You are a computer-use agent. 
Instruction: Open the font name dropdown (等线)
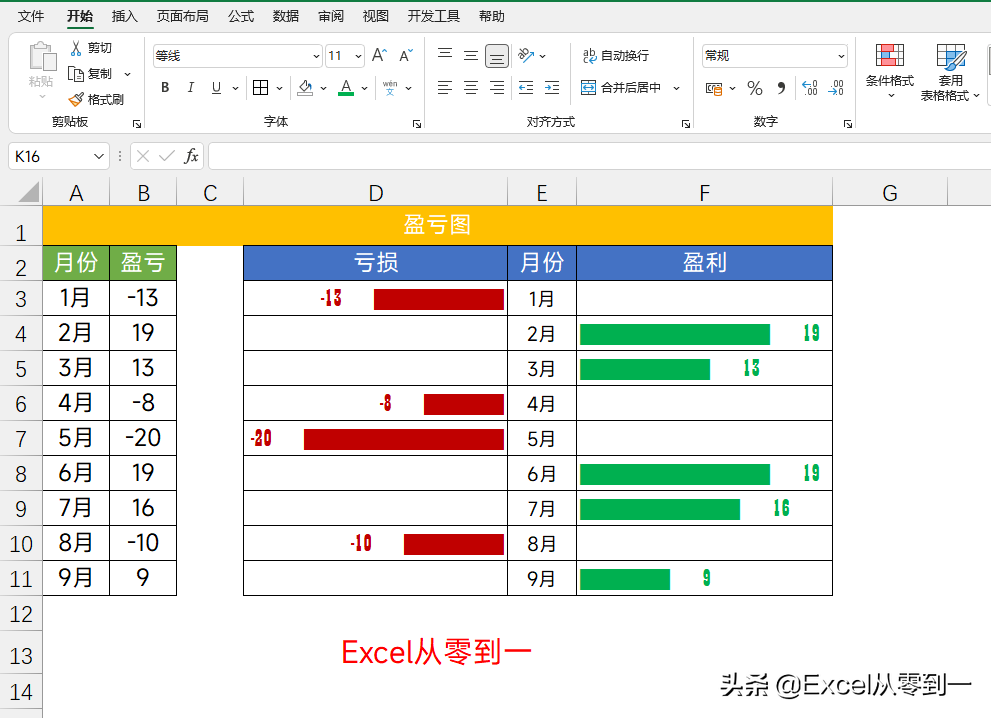coord(316,56)
